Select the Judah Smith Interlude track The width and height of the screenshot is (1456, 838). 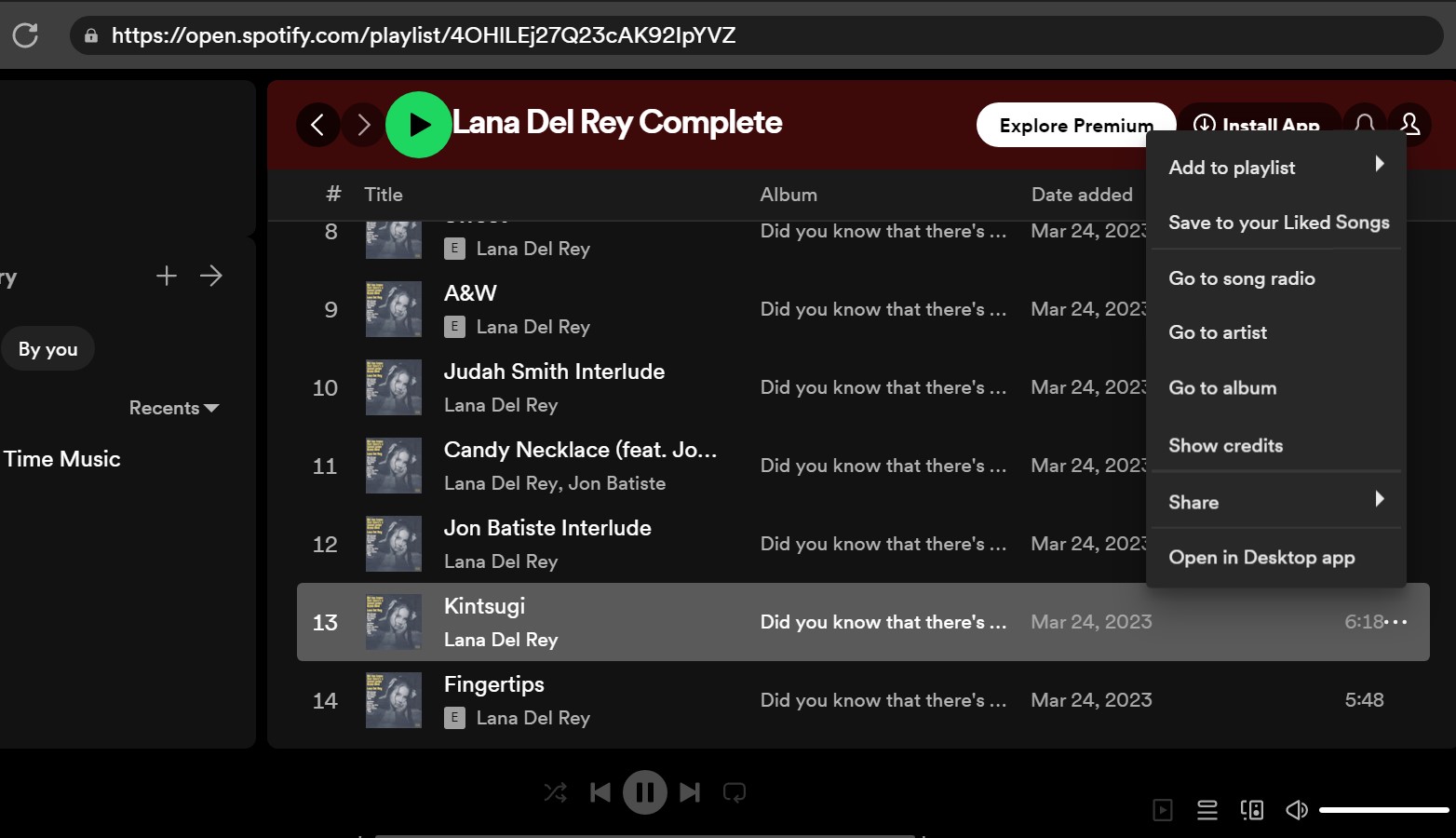[554, 372]
